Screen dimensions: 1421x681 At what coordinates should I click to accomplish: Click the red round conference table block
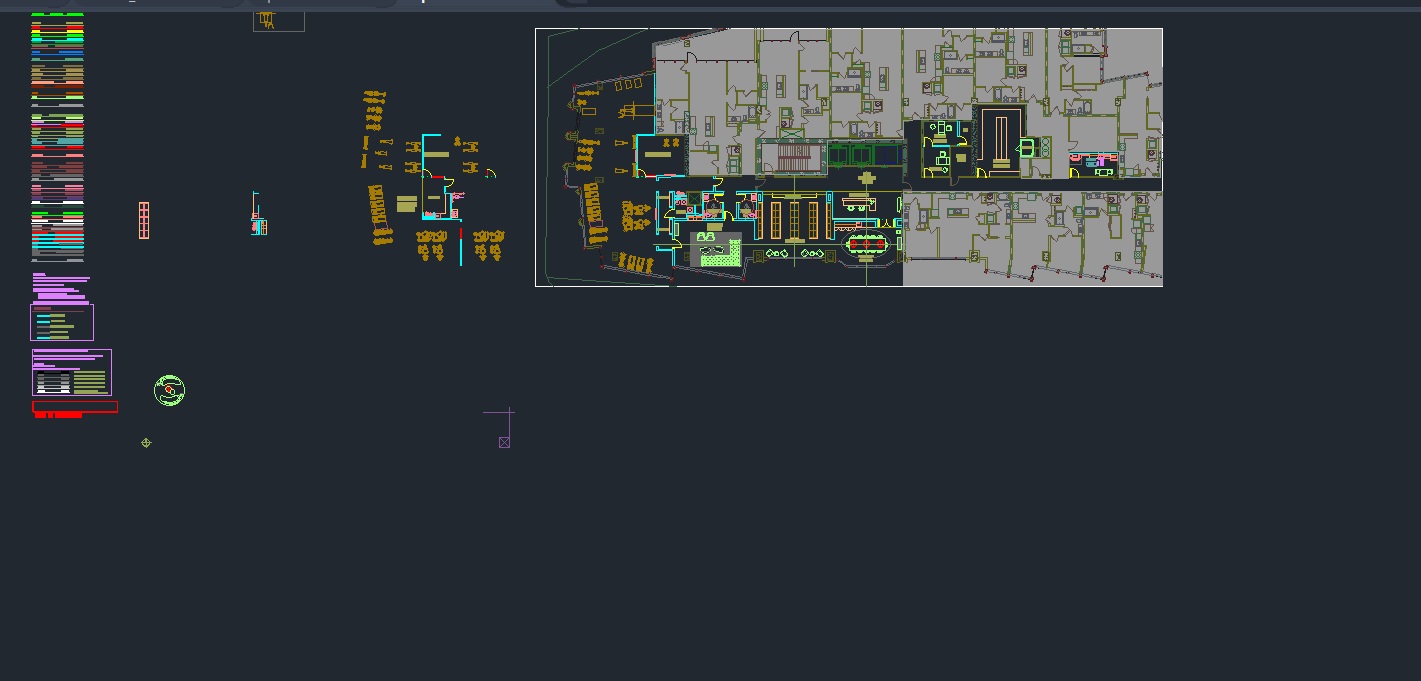(866, 244)
